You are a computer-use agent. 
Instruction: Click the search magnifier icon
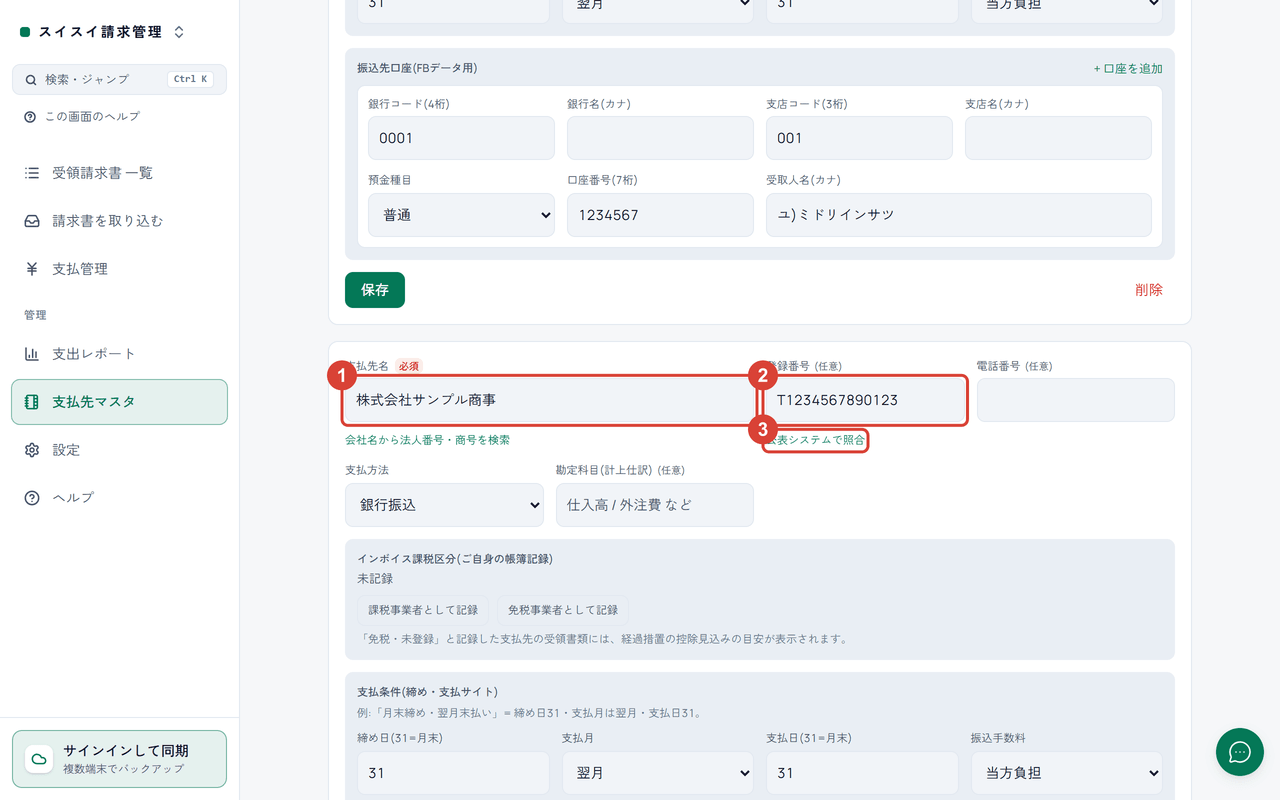(31, 80)
